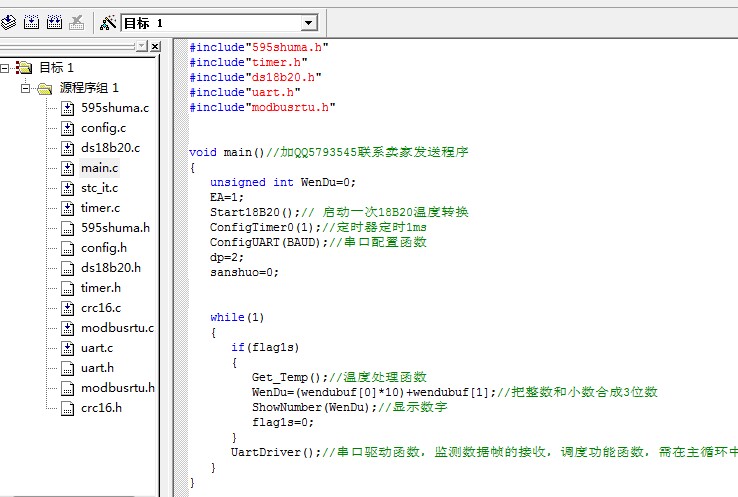
Task: Select stc_it.c in the source group
Action: click(x=99, y=188)
